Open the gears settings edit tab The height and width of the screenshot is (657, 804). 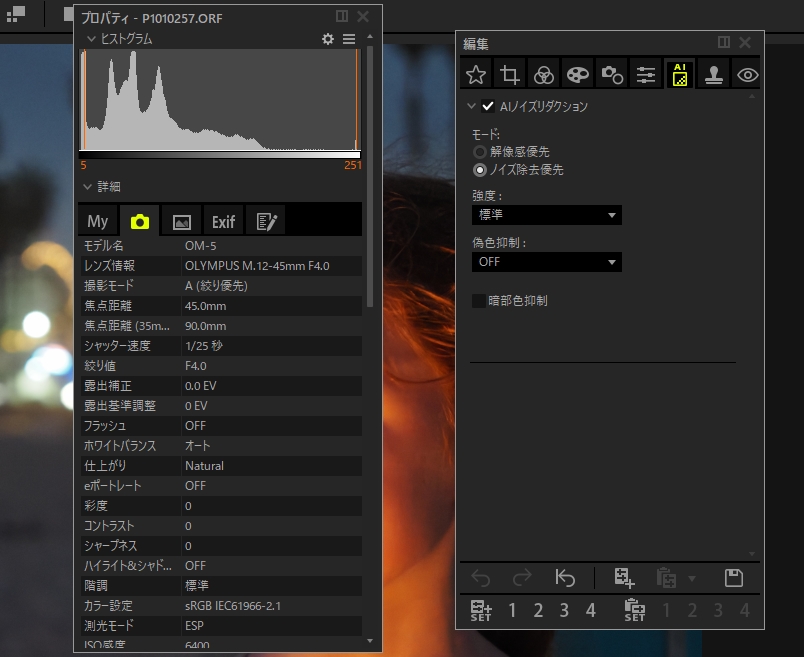[x=612, y=75]
